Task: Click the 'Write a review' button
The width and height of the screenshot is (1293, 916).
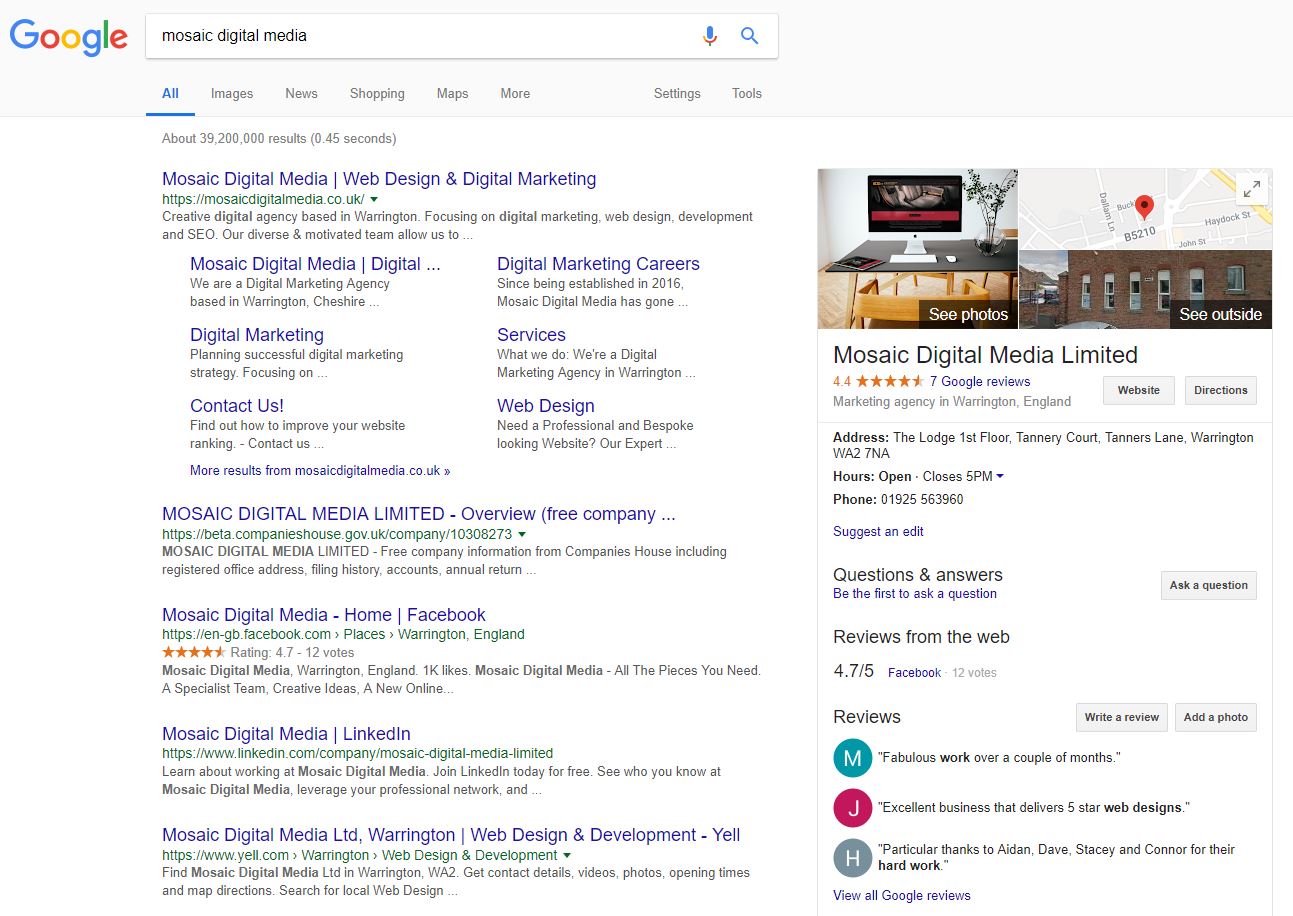Action: click(x=1122, y=717)
